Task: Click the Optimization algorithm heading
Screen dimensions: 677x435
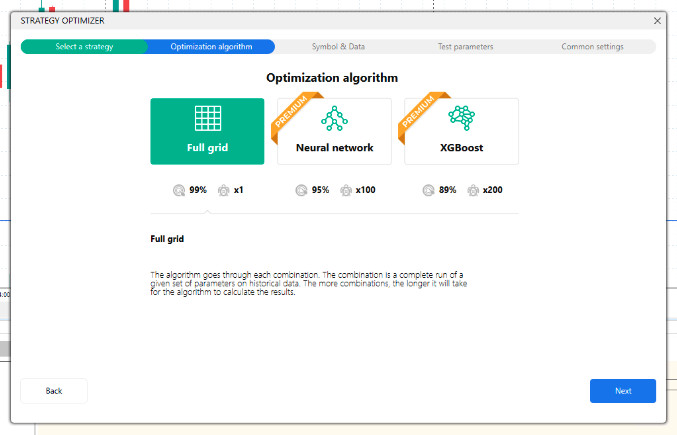Action: click(x=332, y=78)
